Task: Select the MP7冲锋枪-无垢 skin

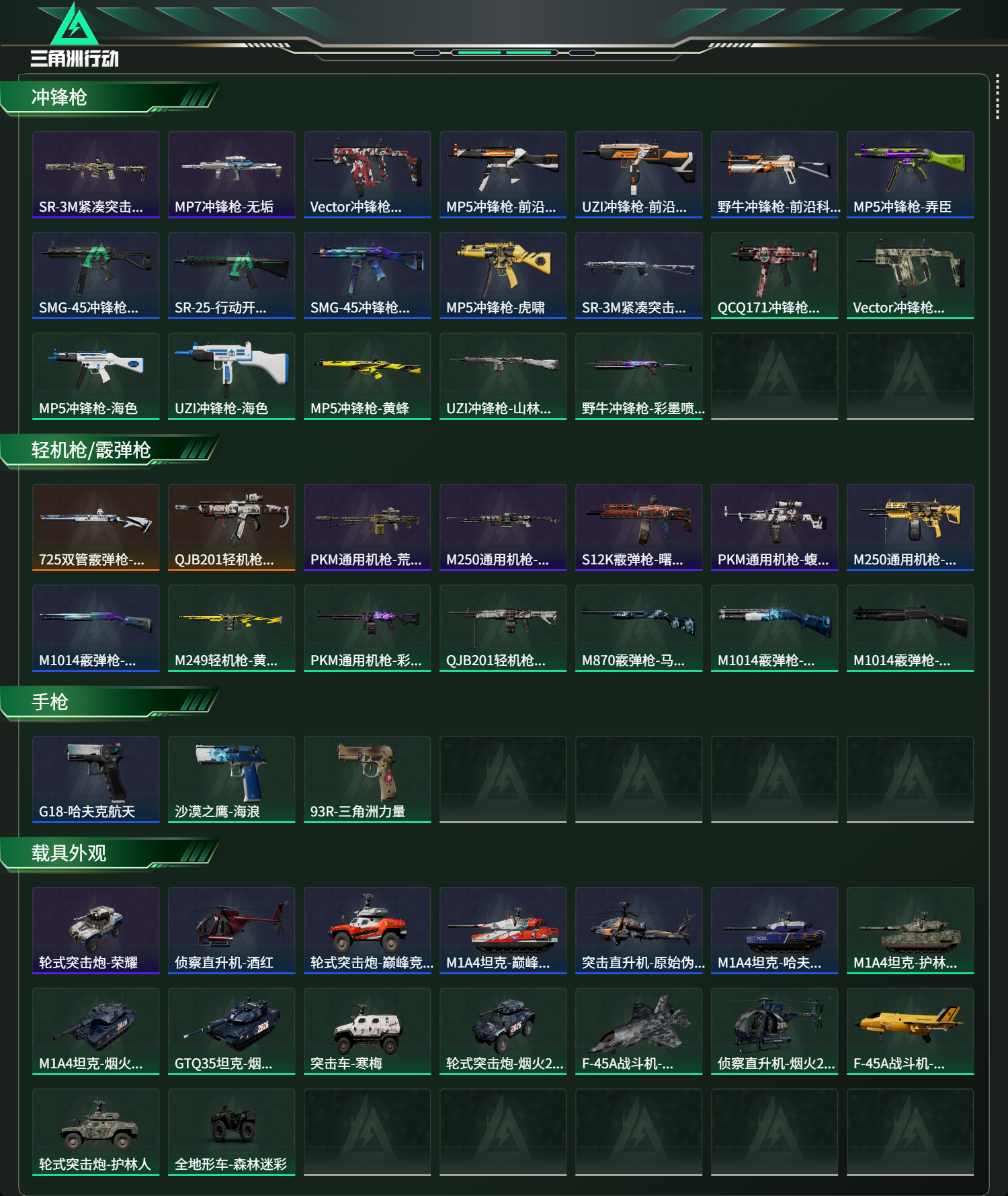Action: pyautogui.click(x=231, y=175)
